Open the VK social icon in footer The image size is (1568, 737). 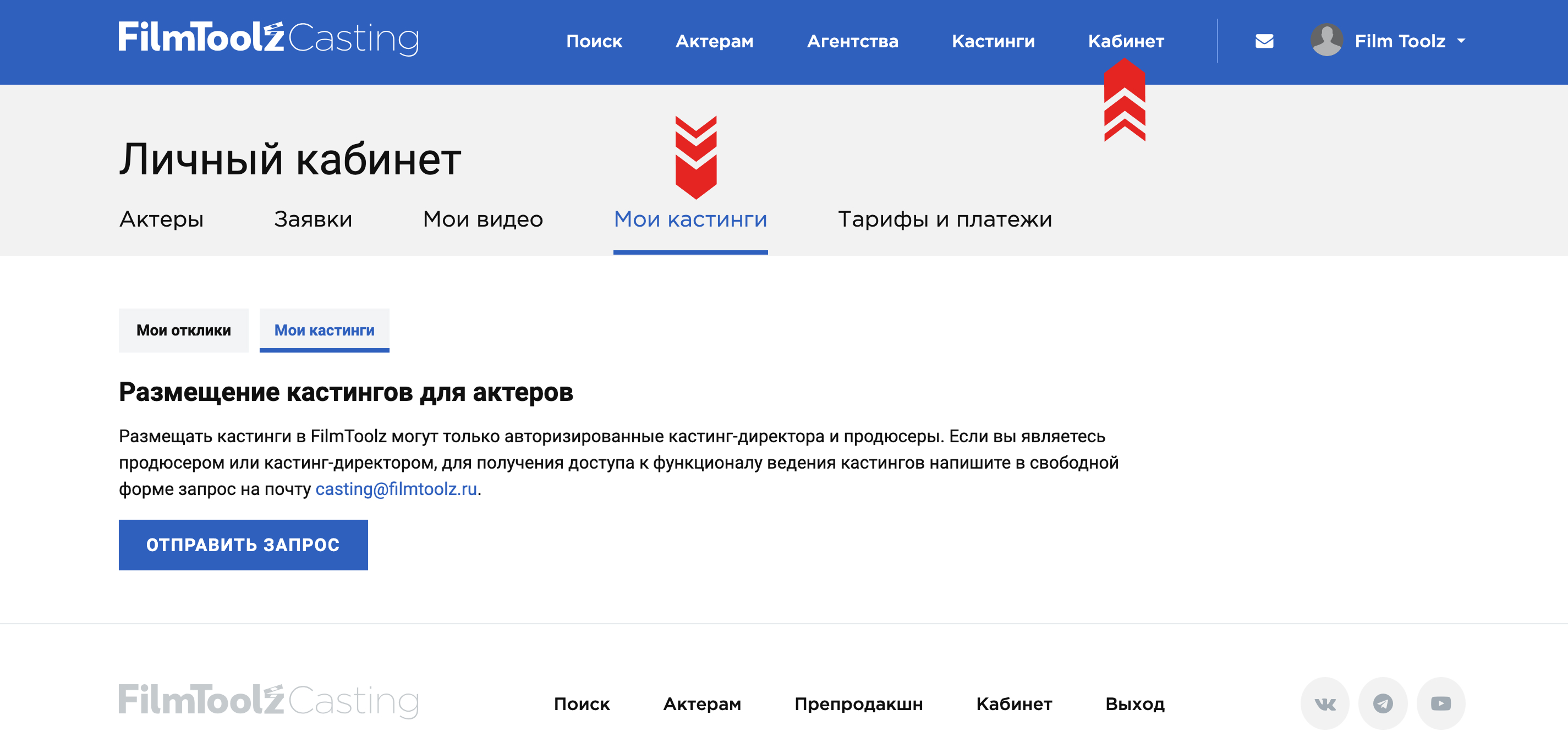[x=1325, y=703]
